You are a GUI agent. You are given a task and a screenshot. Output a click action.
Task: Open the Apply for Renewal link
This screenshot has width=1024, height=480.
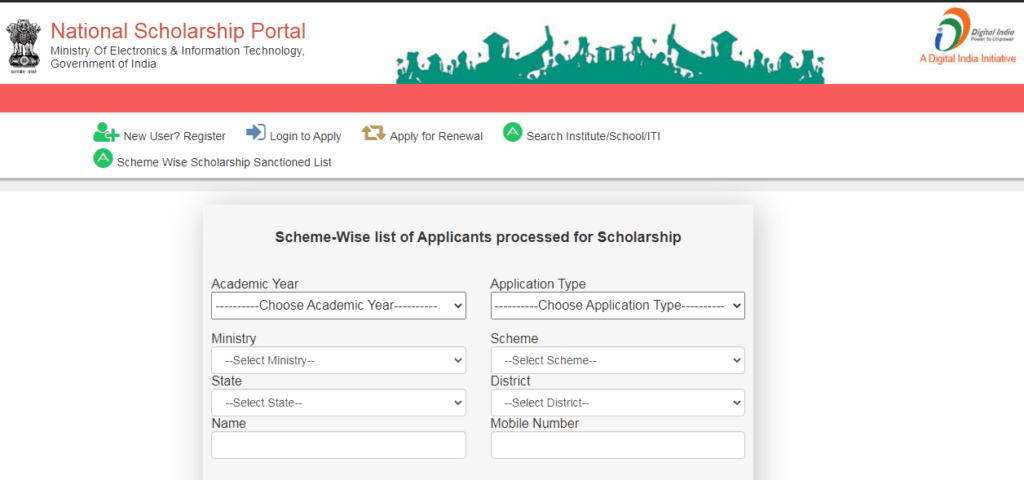pos(436,136)
